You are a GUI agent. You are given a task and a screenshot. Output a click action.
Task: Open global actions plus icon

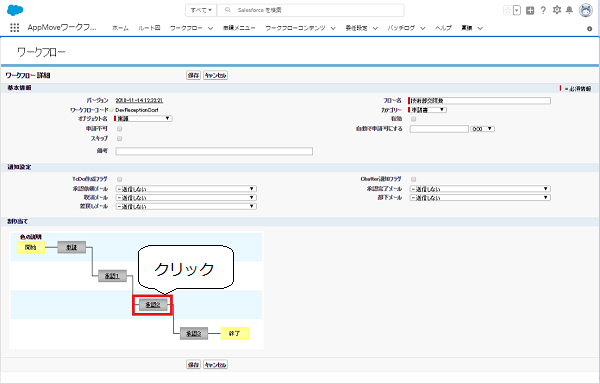point(530,10)
